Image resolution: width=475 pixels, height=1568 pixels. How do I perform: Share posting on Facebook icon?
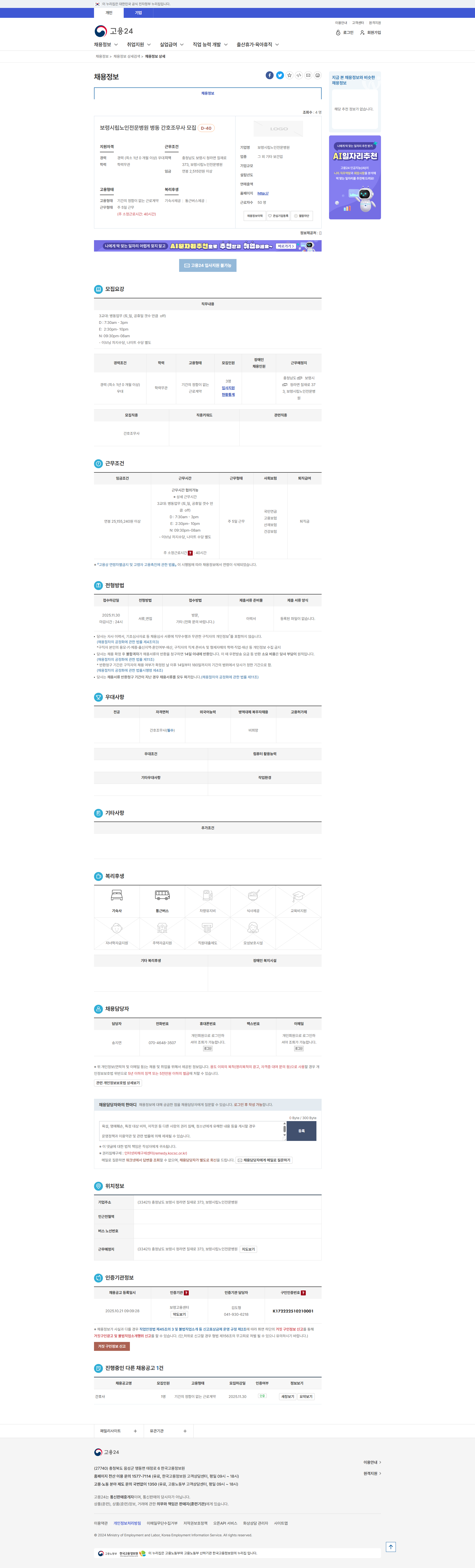pos(269,76)
